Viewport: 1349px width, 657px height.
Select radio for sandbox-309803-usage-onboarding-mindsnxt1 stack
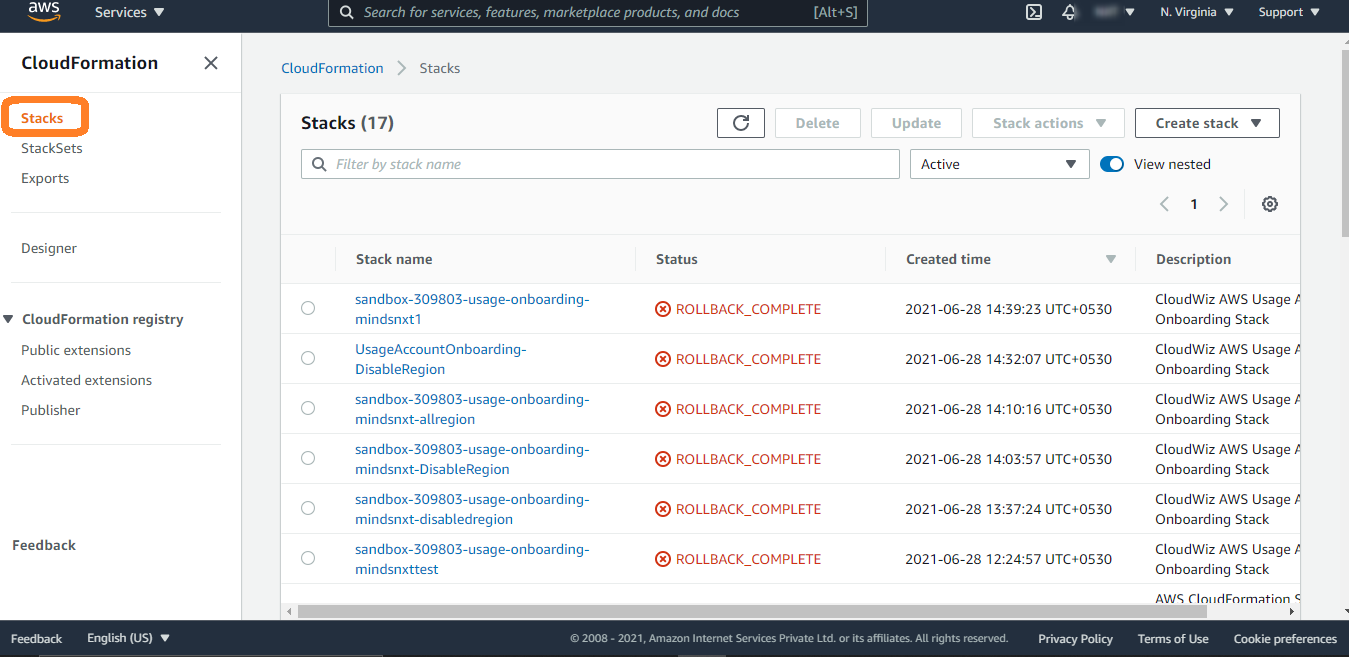coord(308,308)
